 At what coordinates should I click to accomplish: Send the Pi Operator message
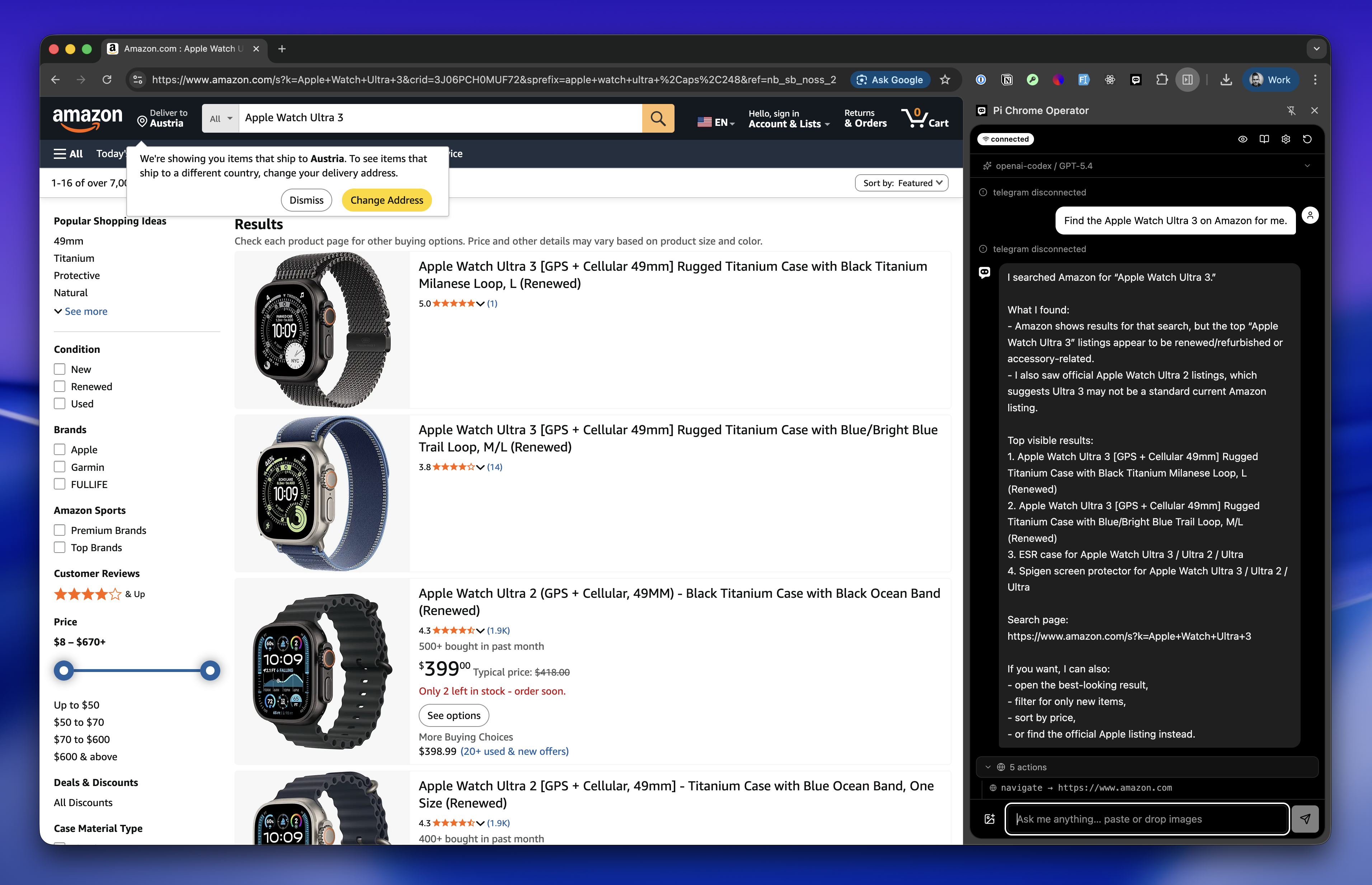[x=1305, y=819]
